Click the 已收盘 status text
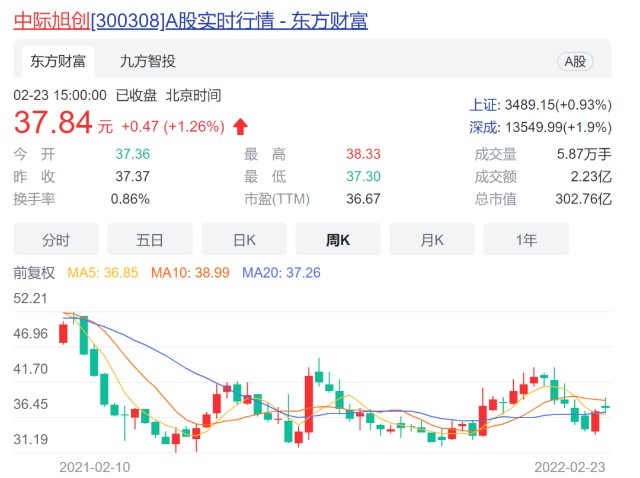This screenshot has width=640, height=478. pos(136,96)
